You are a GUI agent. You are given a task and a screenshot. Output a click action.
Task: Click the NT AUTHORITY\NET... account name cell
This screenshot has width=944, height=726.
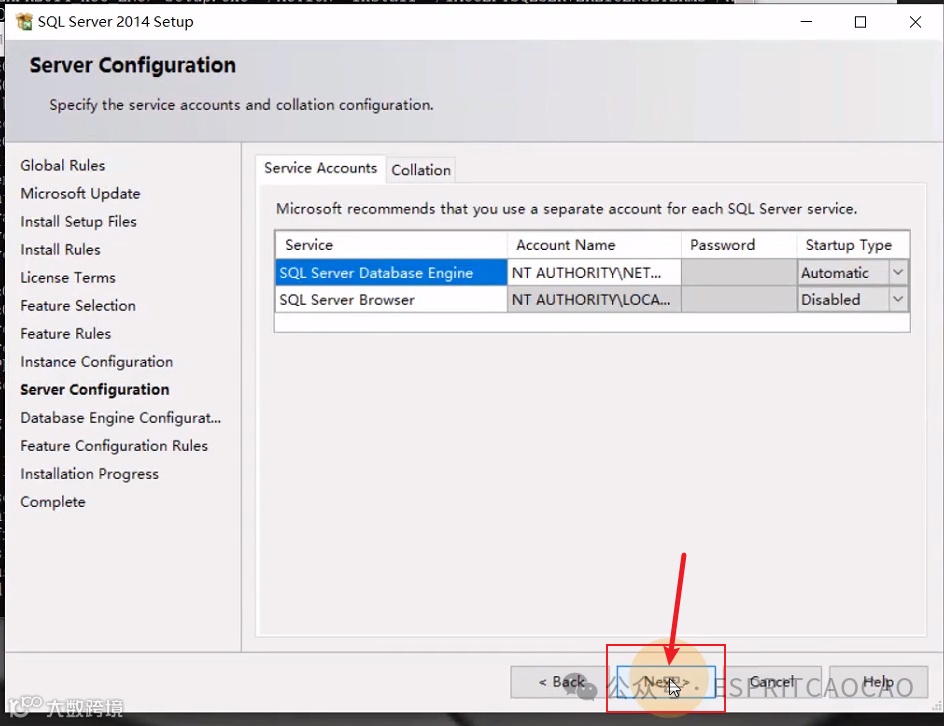click(x=594, y=273)
